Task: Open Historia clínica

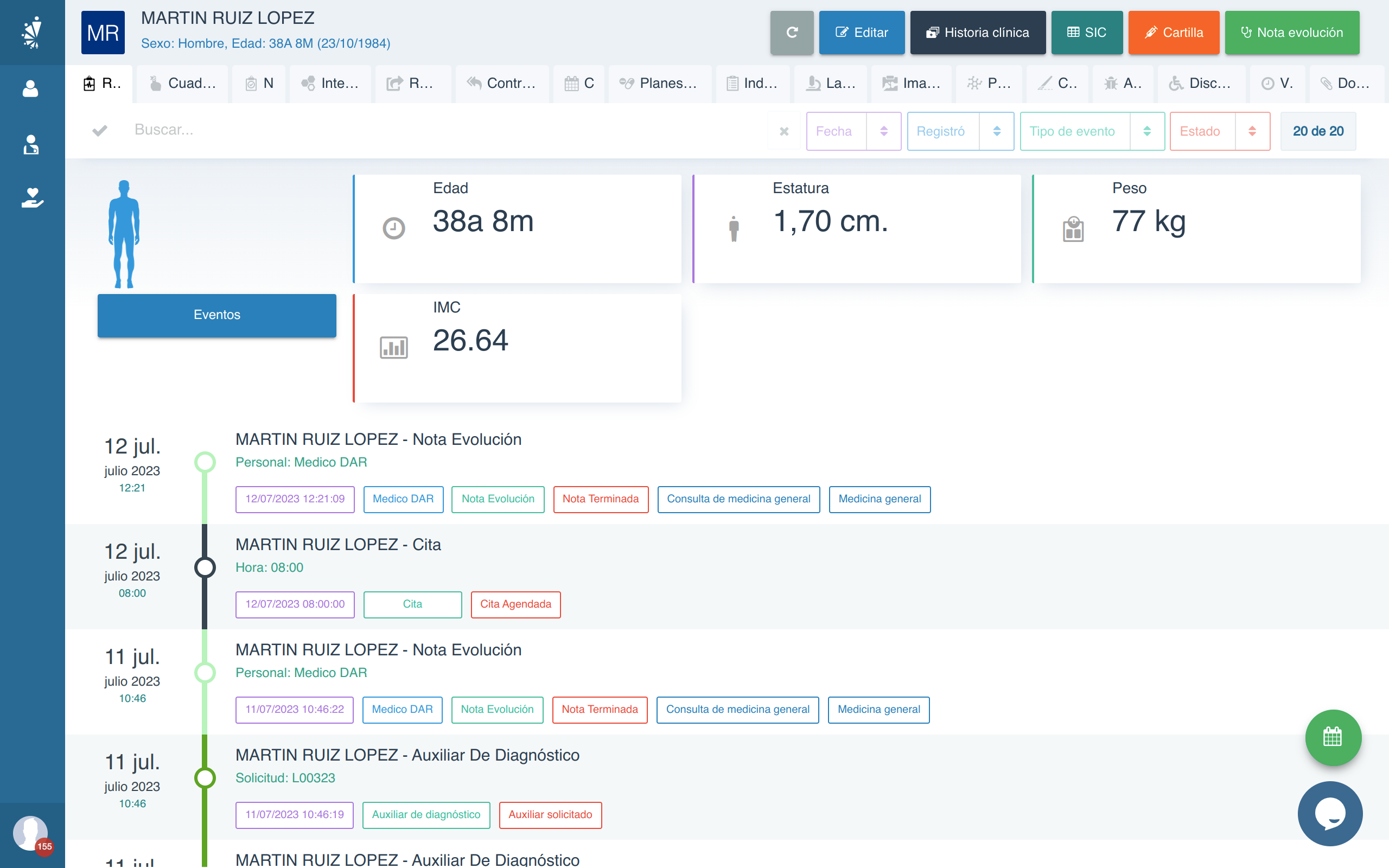Action: tap(978, 33)
